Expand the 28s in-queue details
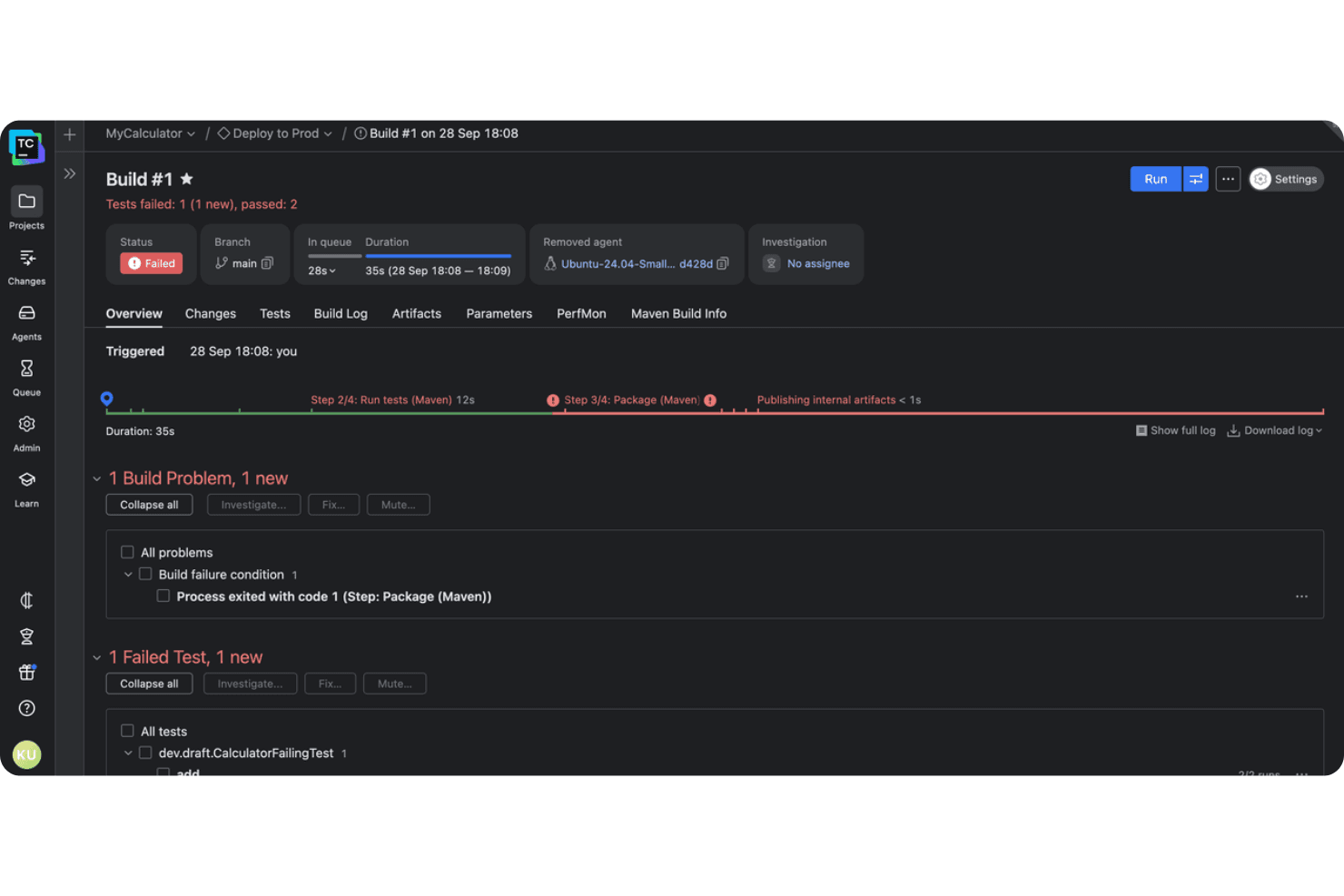This screenshot has width=1344, height=896. [321, 271]
